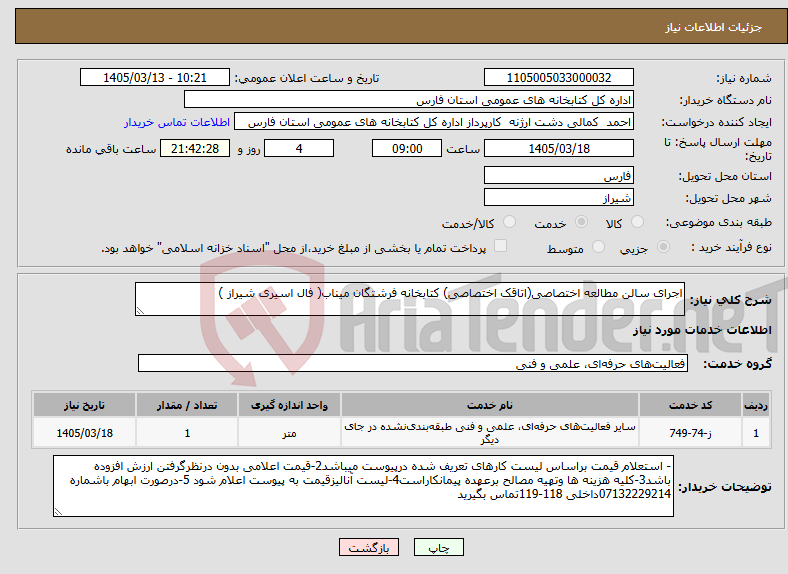This screenshot has height=574, width=788.
Task: Click the ردیف column header
Action: click(x=756, y=405)
